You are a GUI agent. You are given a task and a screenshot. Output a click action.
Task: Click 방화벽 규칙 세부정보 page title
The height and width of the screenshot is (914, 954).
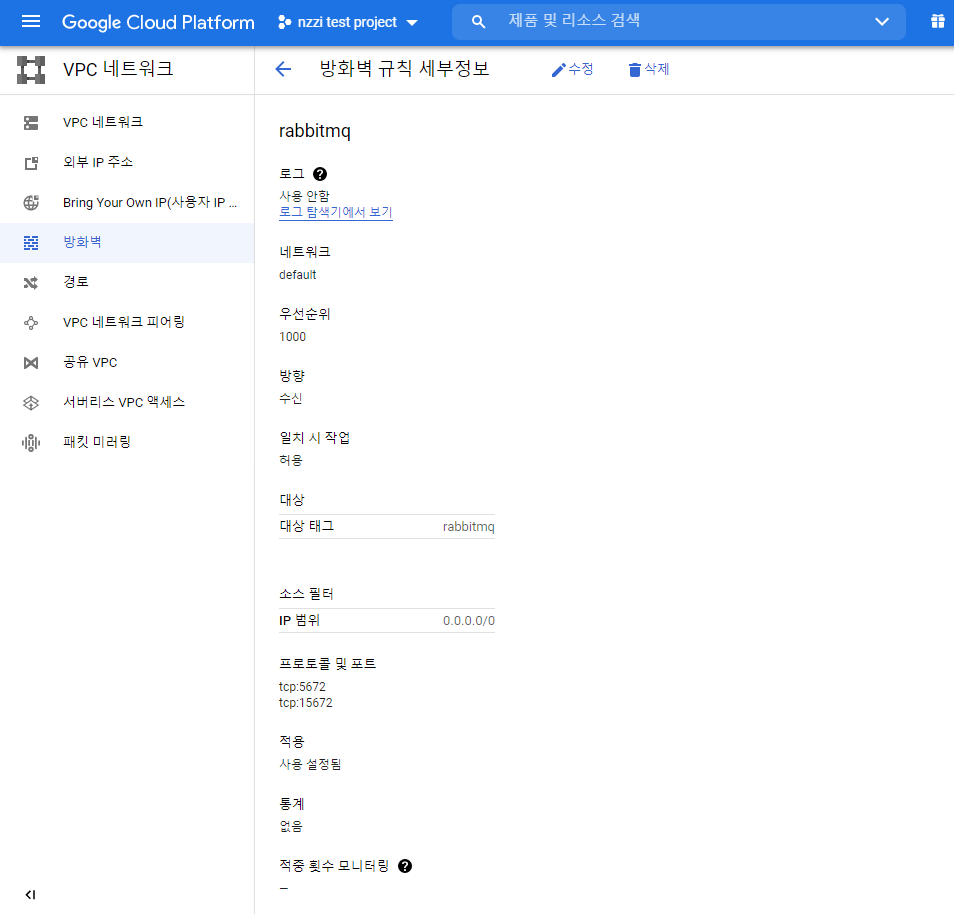click(x=405, y=69)
